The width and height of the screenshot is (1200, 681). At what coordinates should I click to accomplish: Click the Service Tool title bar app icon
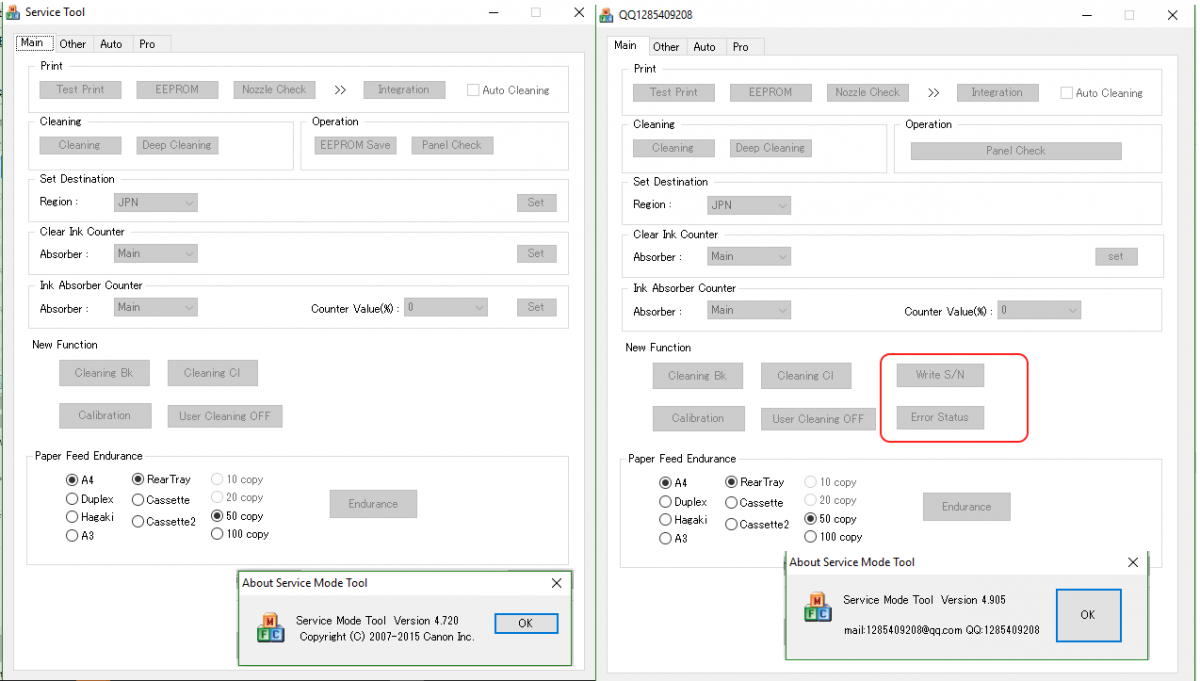pos(11,12)
